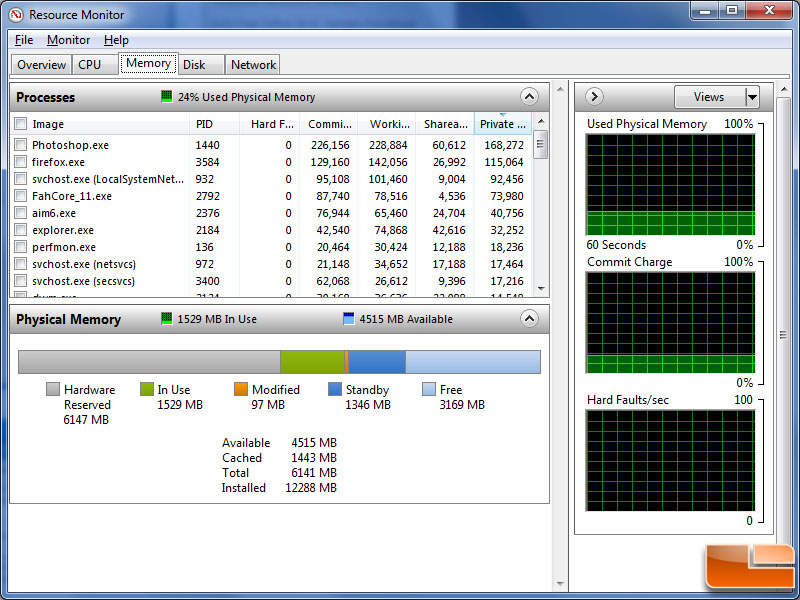800x600 pixels.
Task: Open the Views dropdown arrow
Action: click(752, 97)
